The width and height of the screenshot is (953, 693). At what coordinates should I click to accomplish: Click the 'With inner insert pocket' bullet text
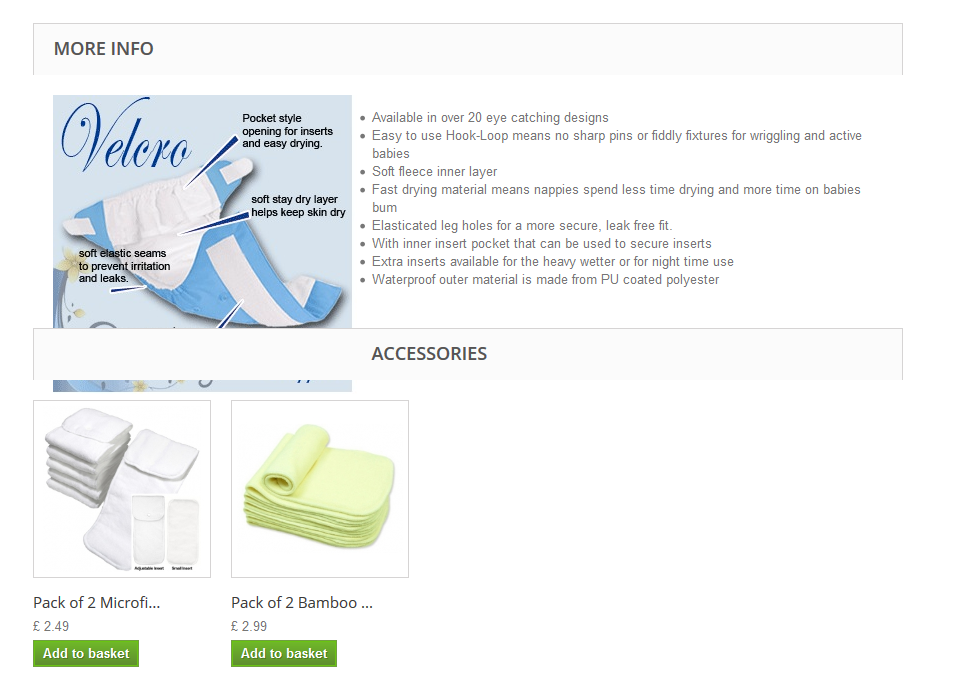[x=542, y=244]
